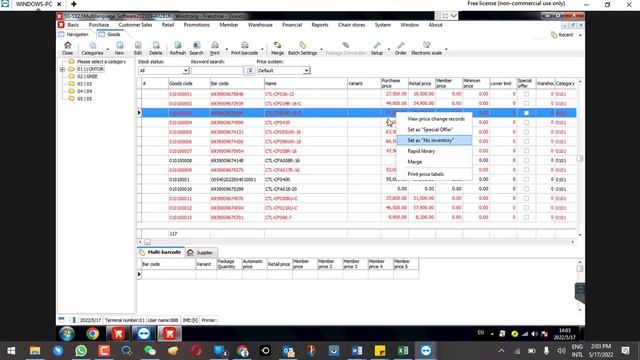The height and width of the screenshot is (360, 640).
Task: Toggle Special offer checkbox for 010100013
Action: click(x=526, y=217)
